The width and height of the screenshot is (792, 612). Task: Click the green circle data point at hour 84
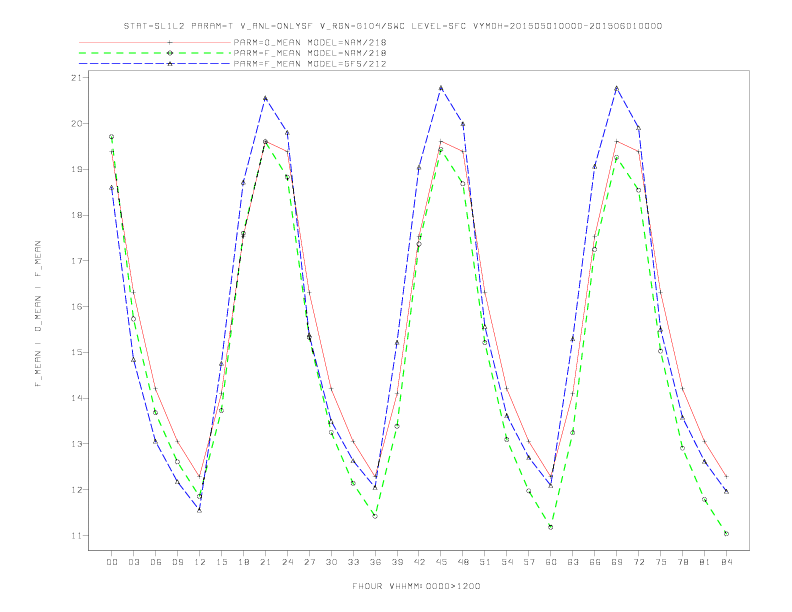click(726, 533)
